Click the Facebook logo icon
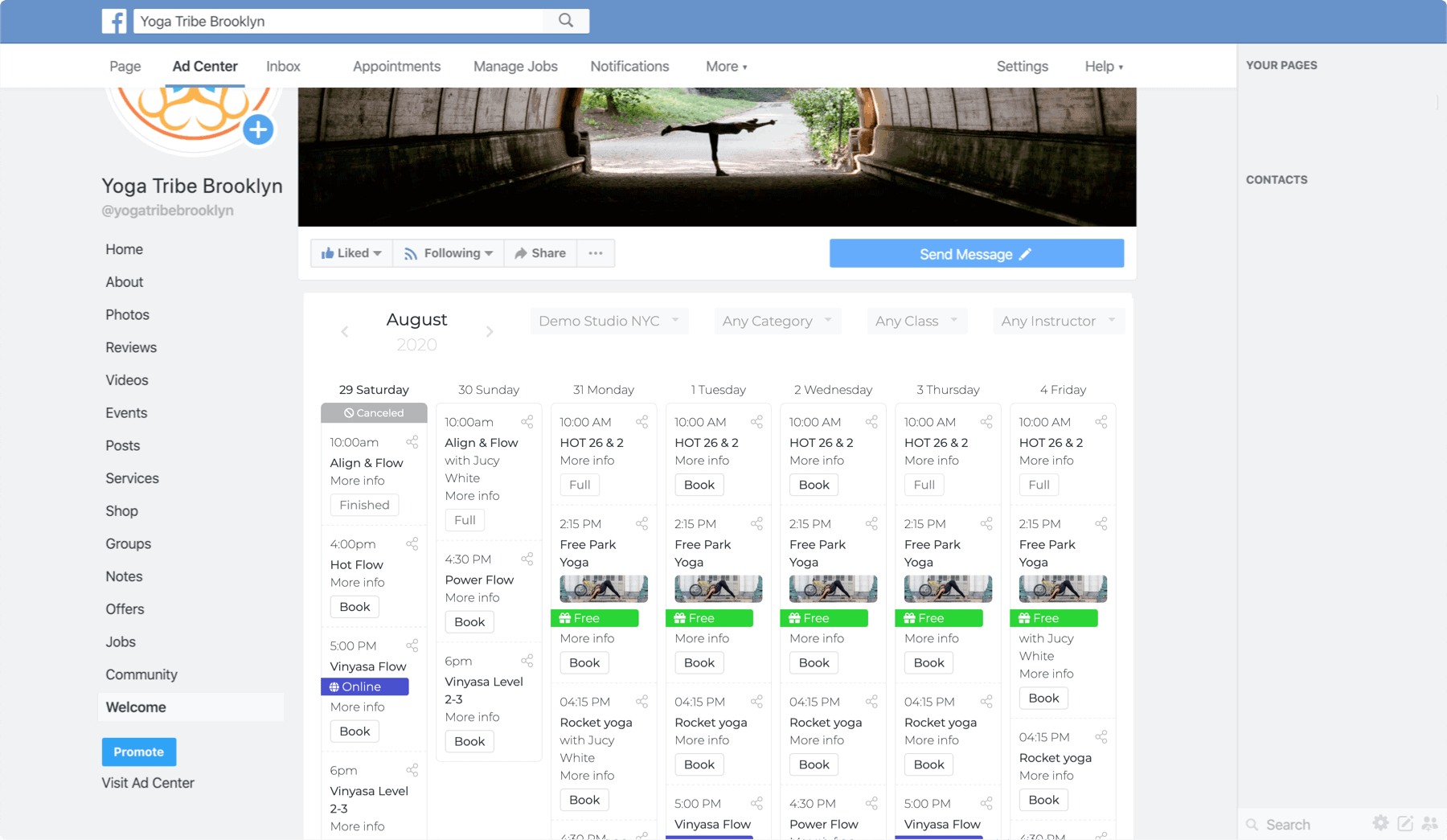The width and height of the screenshot is (1447, 840). click(114, 21)
